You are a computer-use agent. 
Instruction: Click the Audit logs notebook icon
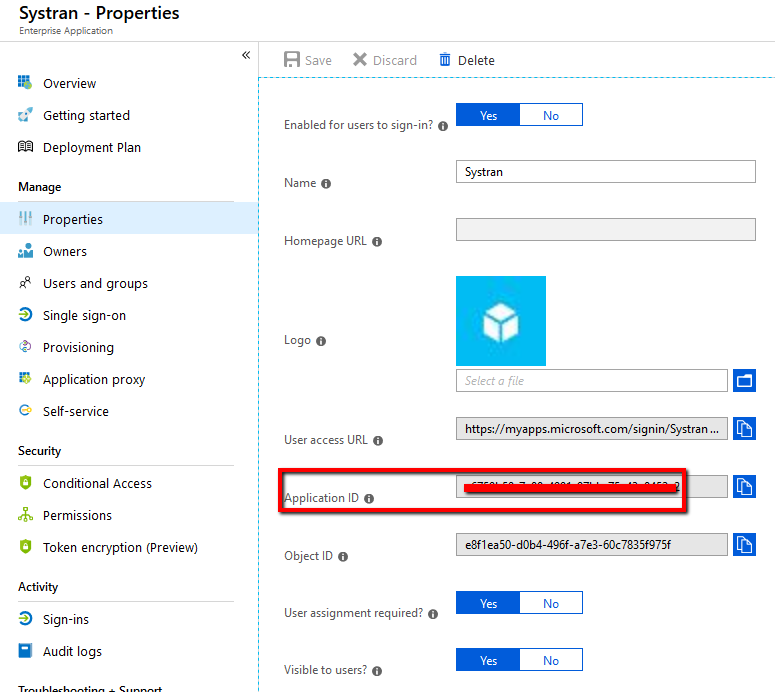point(25,650)
